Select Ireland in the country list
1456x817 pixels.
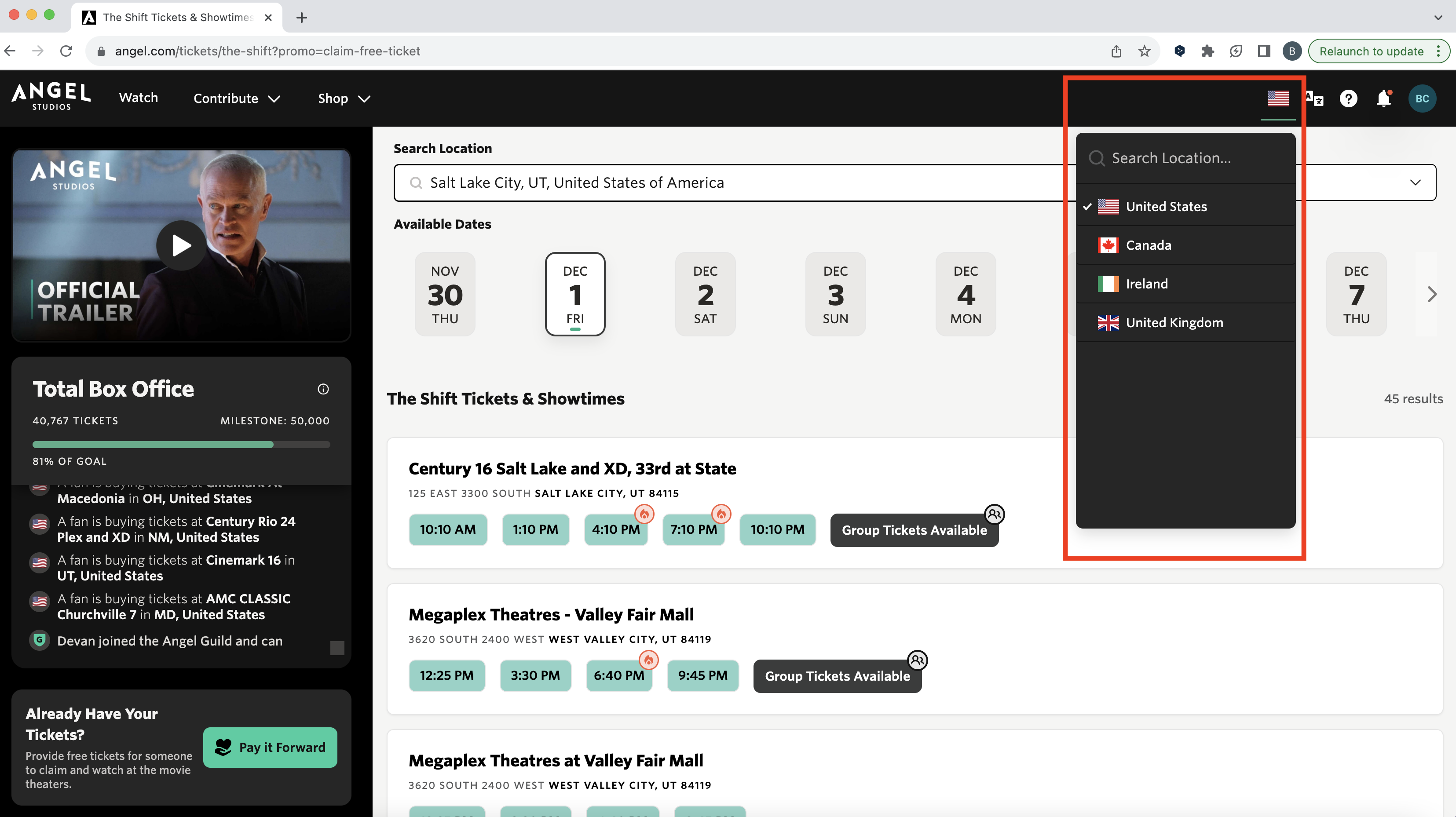tap(1146, 284)
